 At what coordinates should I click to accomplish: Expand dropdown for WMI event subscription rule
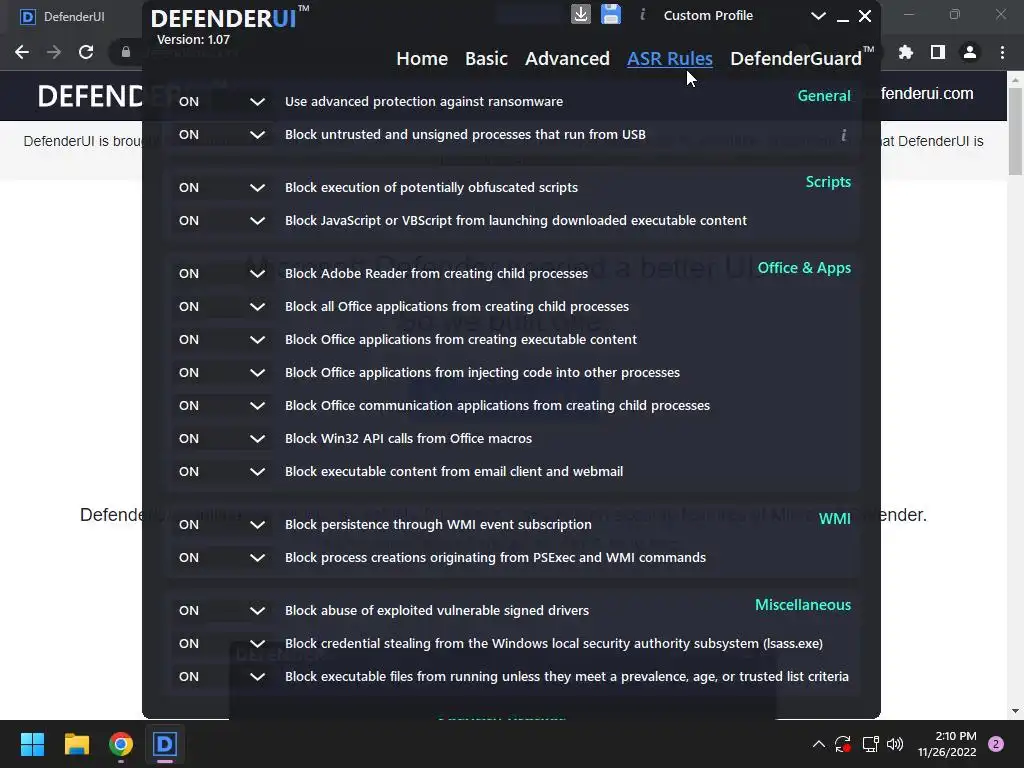coord(257,524)
